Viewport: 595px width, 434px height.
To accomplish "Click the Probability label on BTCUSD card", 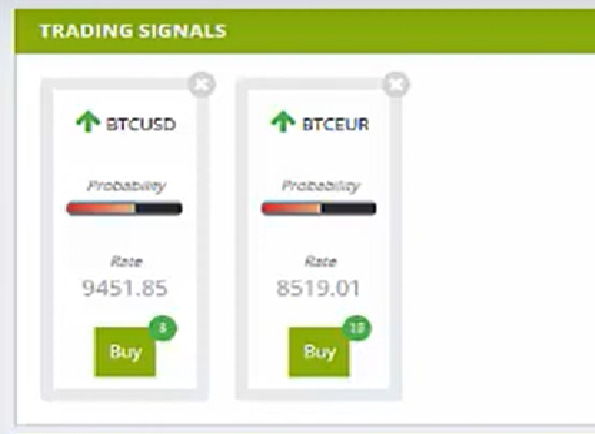I will point(127,186).
